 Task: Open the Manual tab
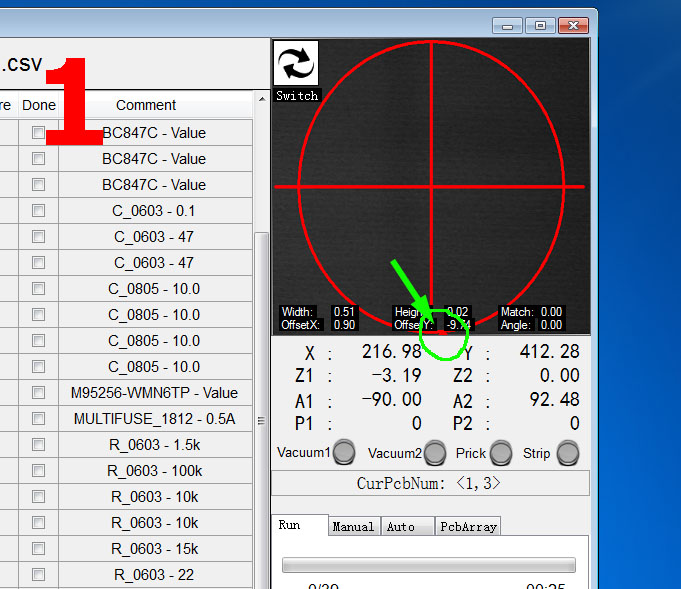354,526
